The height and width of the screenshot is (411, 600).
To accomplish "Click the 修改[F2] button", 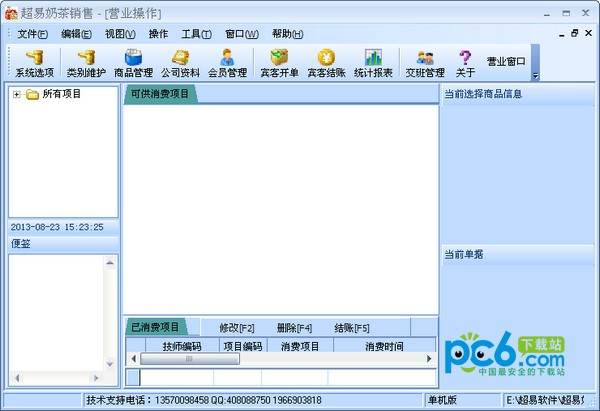I will (x=237, y=328).
